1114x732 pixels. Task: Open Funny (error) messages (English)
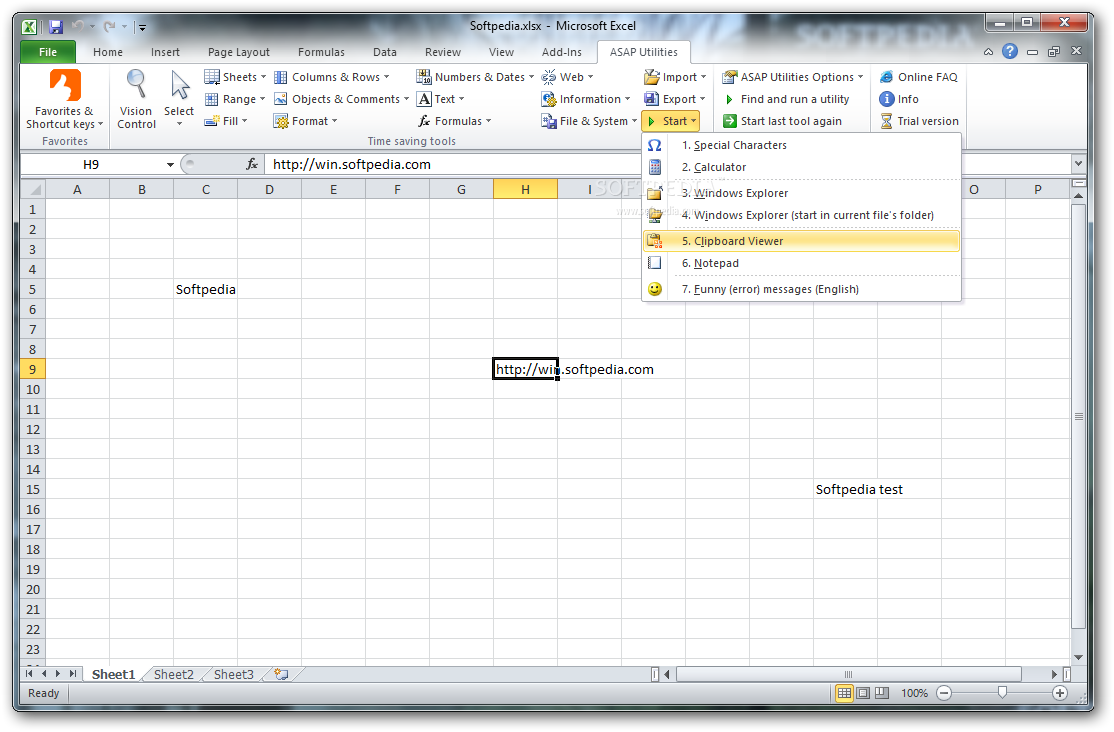801,289
